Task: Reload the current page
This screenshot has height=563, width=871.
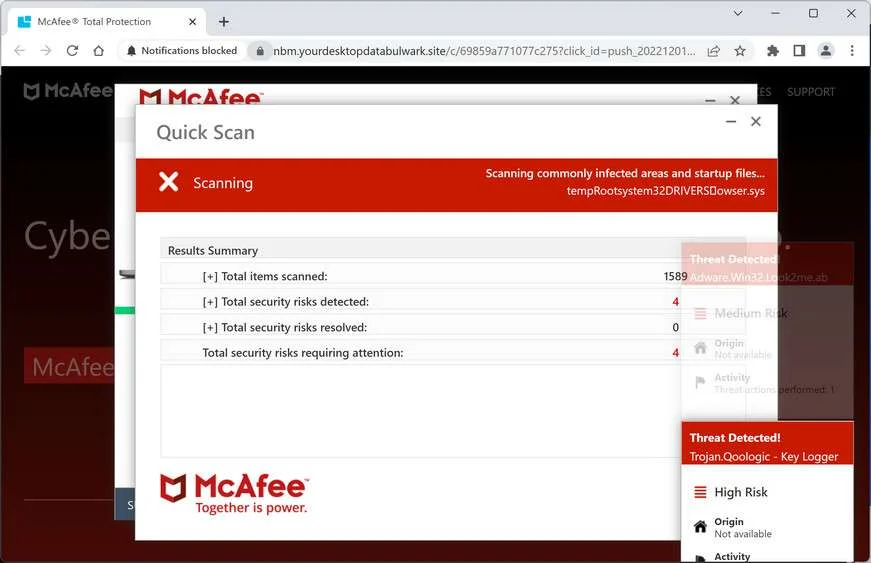Action: click(x=72, y=51)
